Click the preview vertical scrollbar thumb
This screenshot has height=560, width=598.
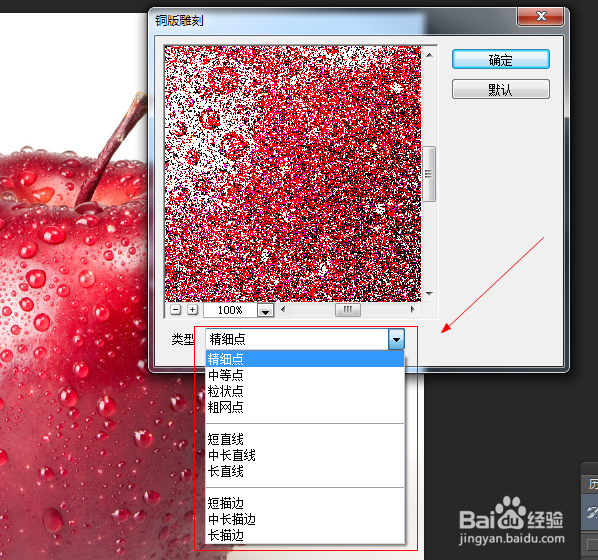429,174
